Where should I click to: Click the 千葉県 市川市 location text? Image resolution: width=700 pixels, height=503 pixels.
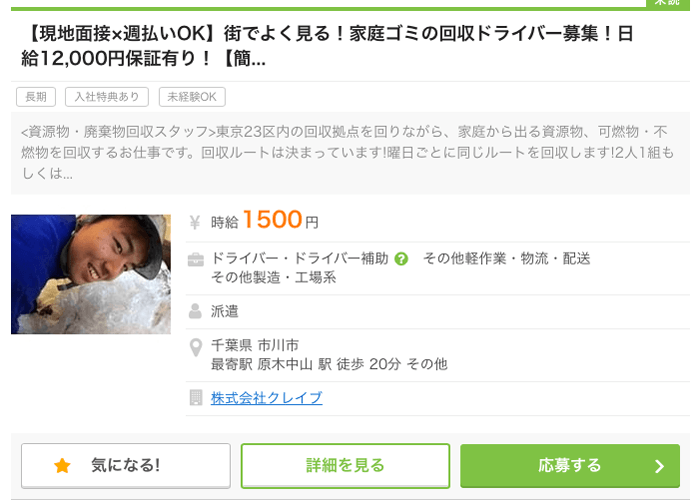pyautogui.click(x=255, y=345)
